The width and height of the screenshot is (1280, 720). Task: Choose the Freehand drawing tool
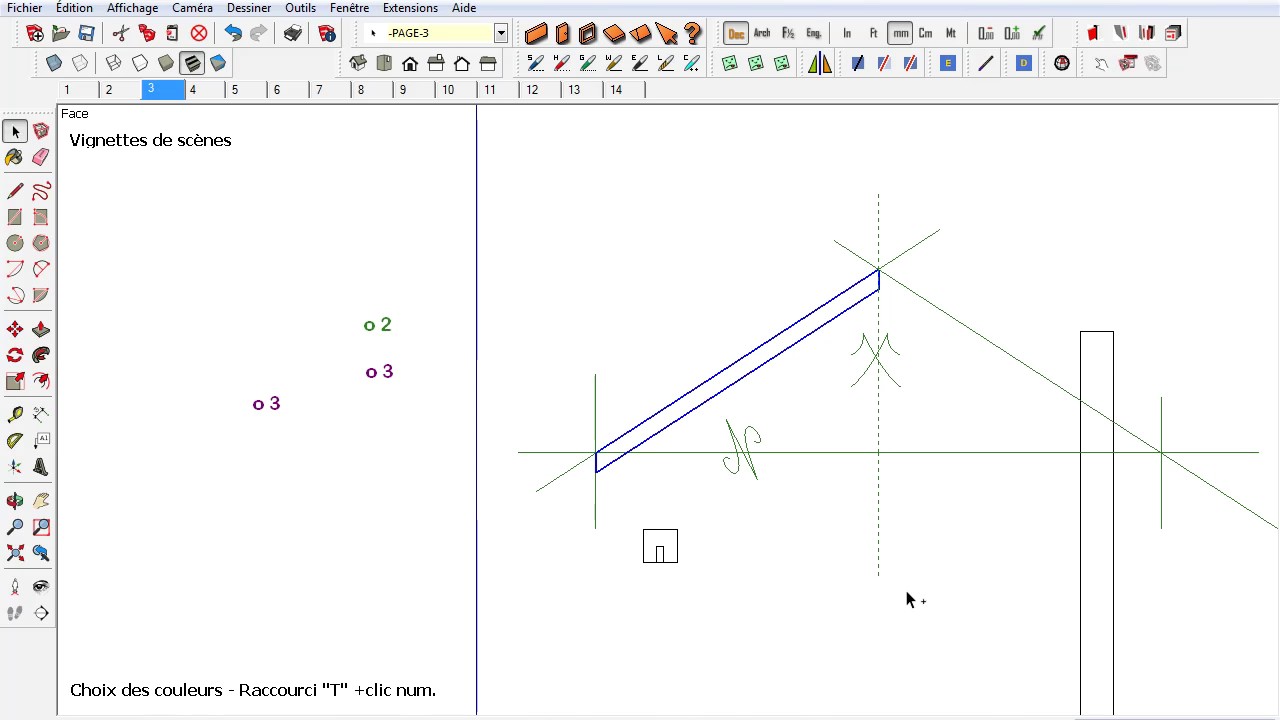(41, 191)
